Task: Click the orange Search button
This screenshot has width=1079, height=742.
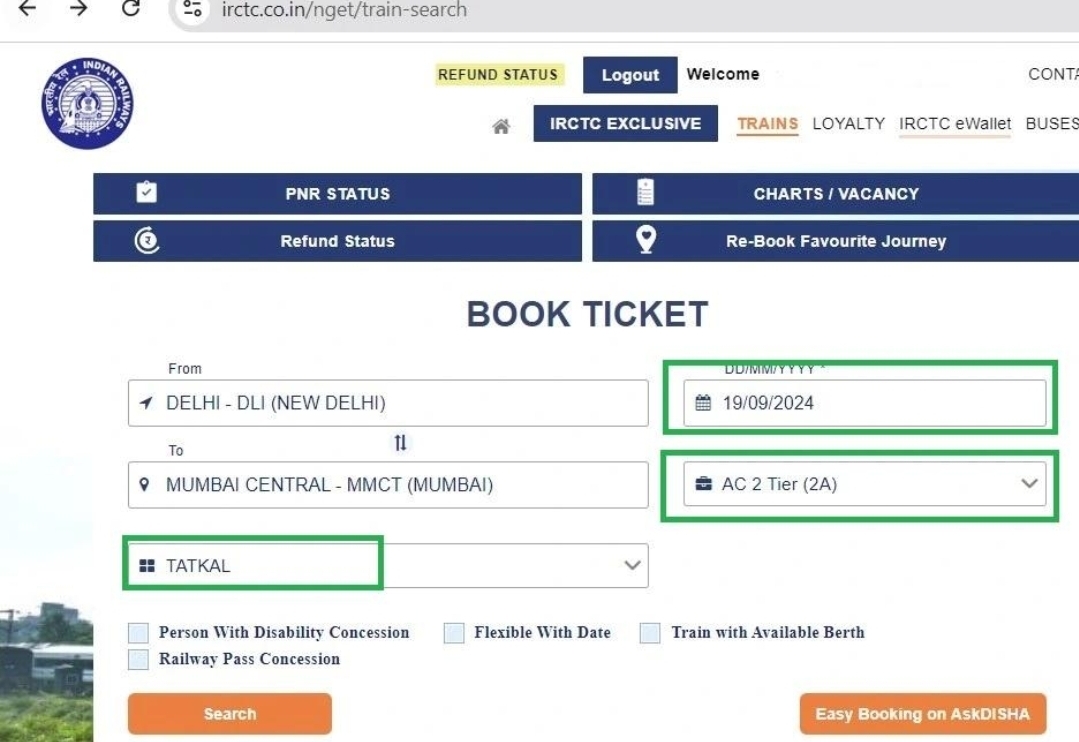Action: click(x=230, y=714)
